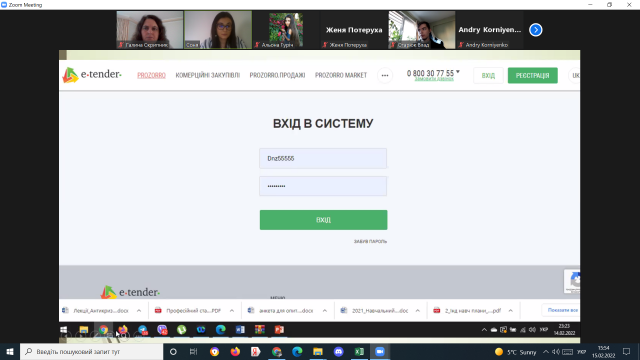
Task: Select Соня's video thumbnail
Action: point(218,30)
